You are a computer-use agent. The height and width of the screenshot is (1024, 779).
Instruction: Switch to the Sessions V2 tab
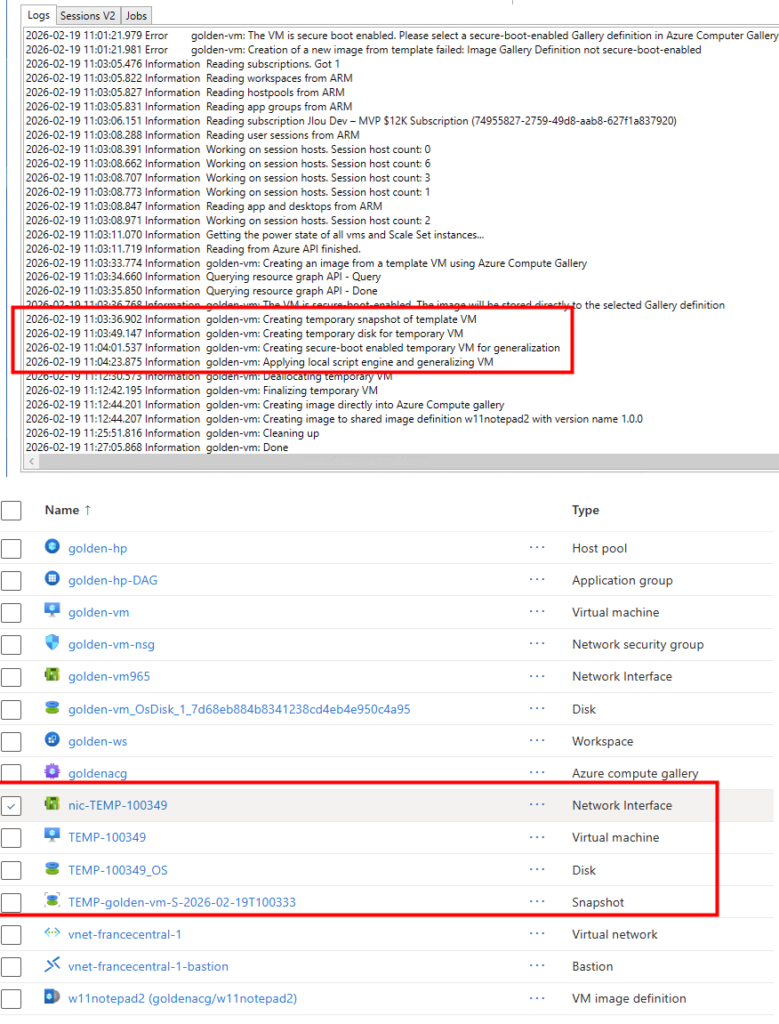[x=88, y=16]
